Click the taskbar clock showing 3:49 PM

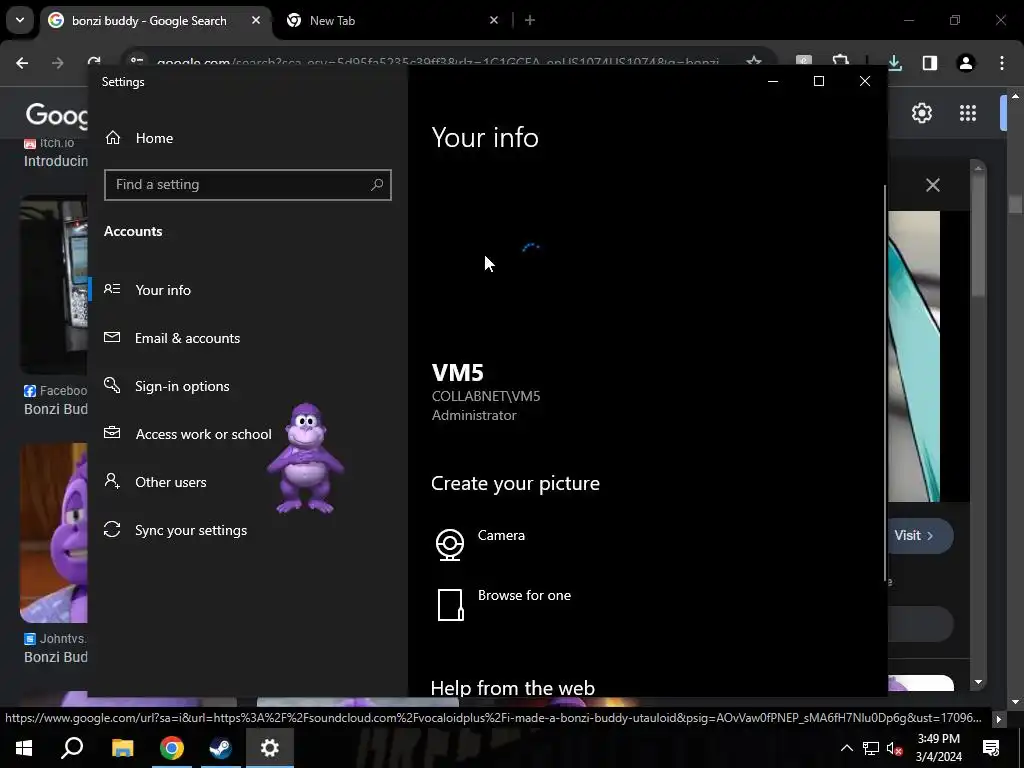point(938,748)
